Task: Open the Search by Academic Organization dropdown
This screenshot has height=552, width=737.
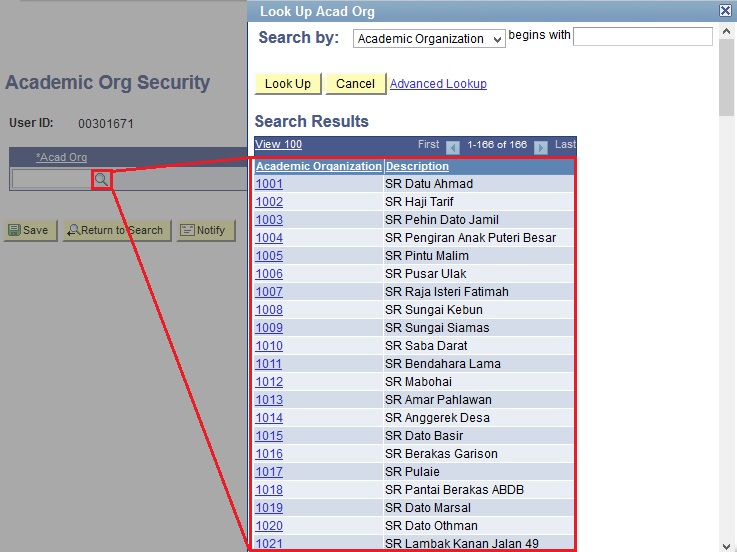Action: pos(429,39)
